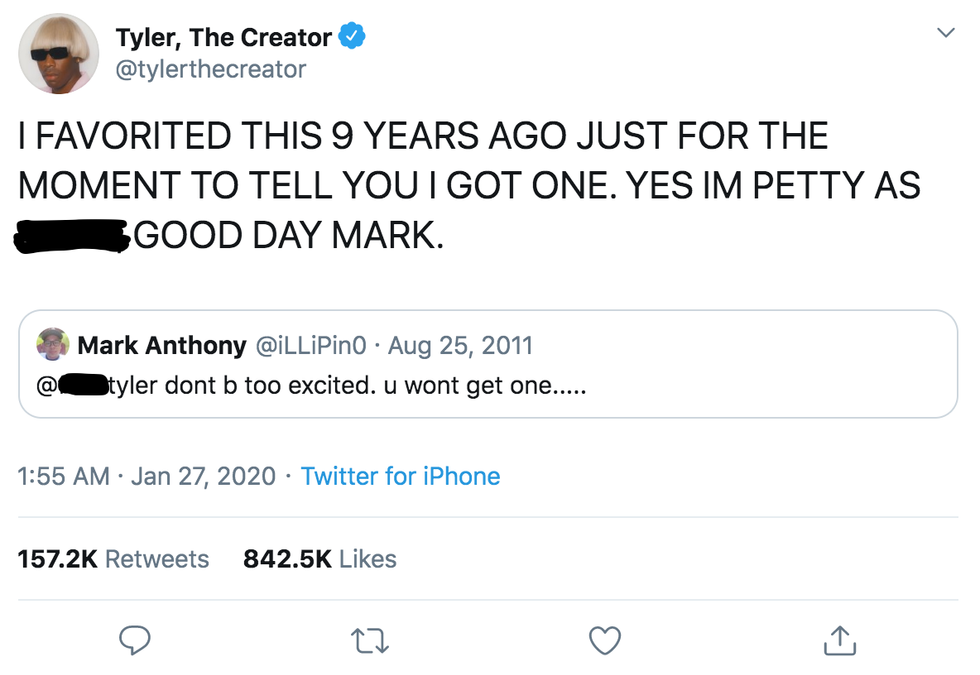The width and height of the screenshot is (980, 675).
Task: Click the 1:55 AM Jan 27, 2020 timestamp
Action: pos(146,476)
